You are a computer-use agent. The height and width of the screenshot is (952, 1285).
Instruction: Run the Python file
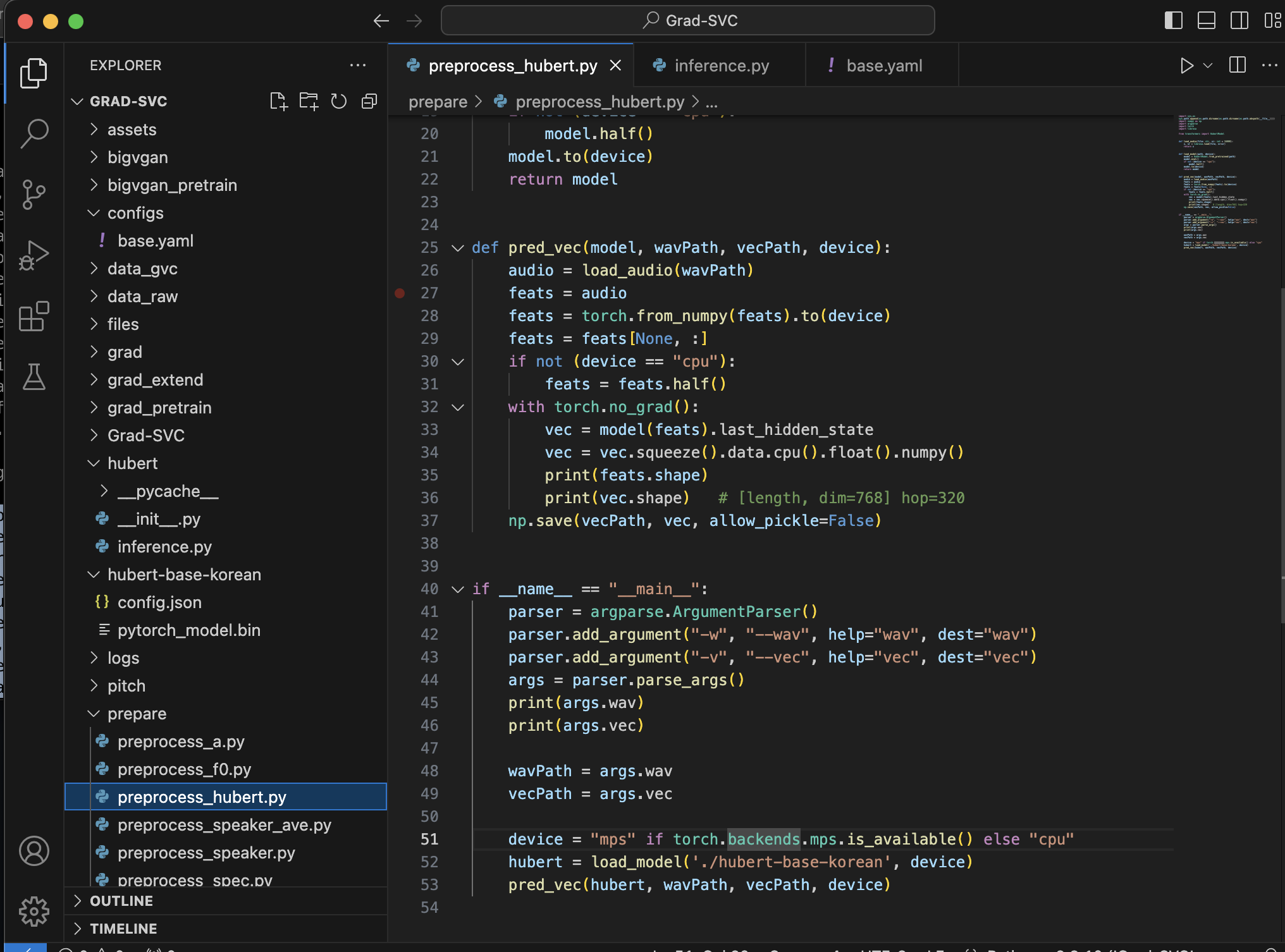[1186, 65]
